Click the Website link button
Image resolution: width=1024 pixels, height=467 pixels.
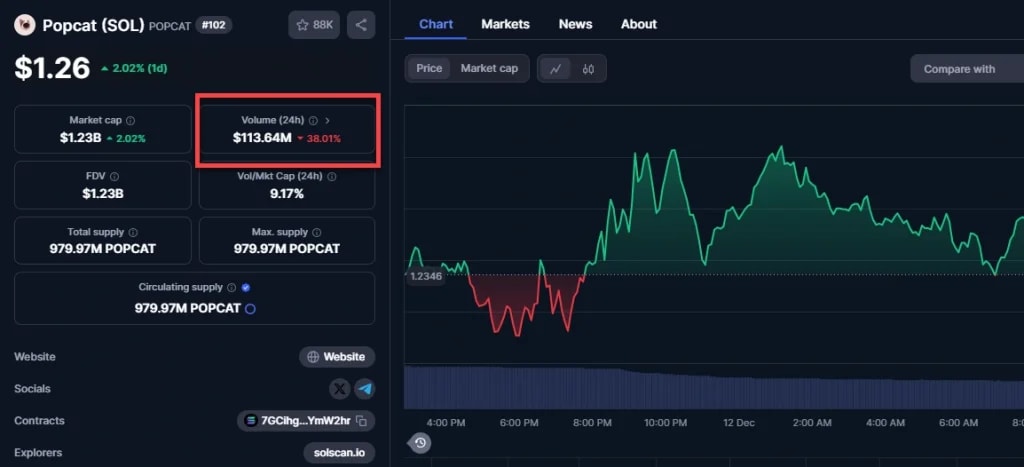coord(337,357)
